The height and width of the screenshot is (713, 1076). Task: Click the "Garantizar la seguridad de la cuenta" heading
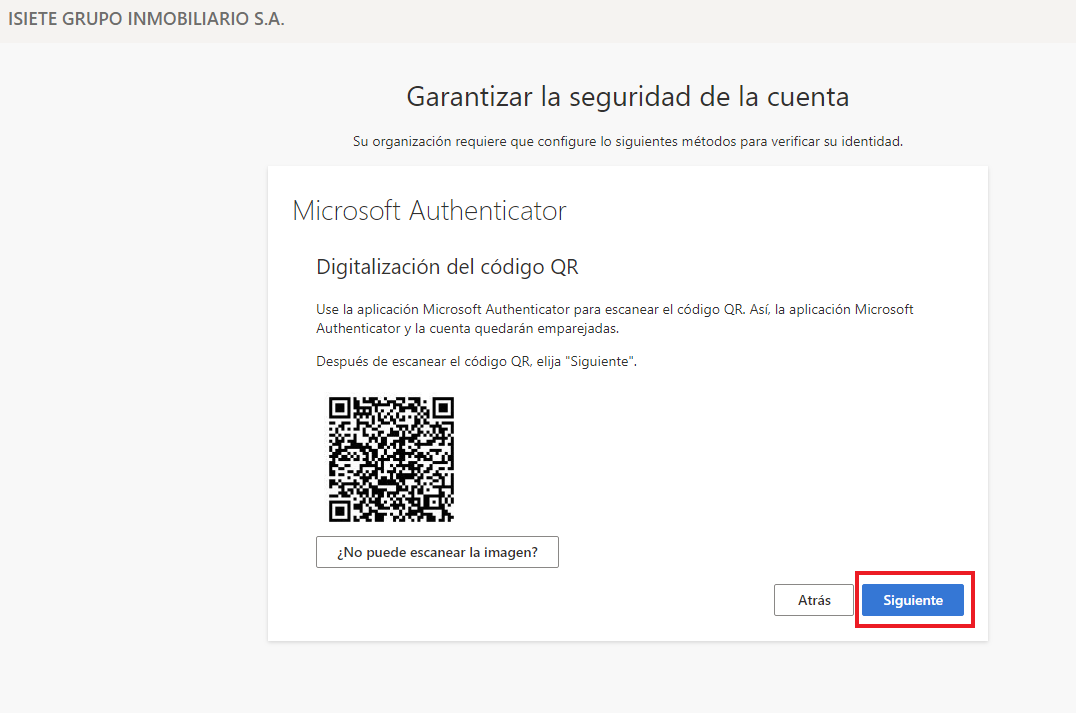pos(628,97)
